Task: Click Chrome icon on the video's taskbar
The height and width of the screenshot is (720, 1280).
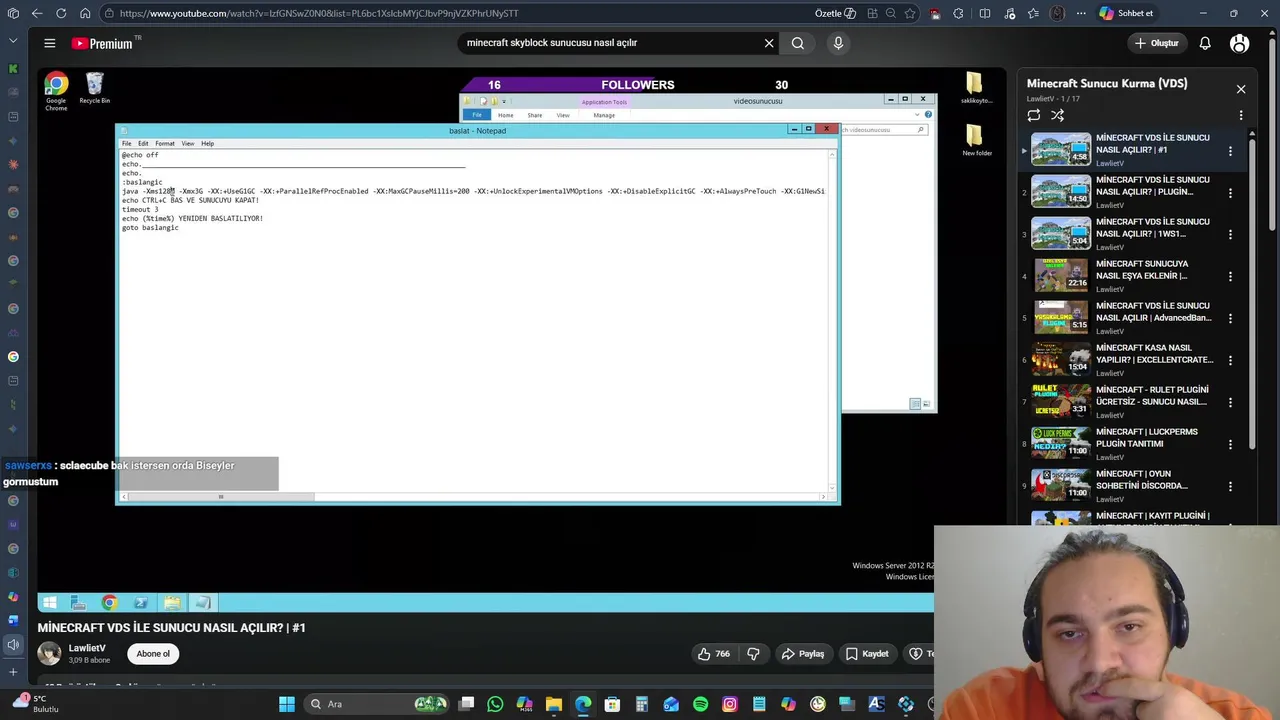Action: click(x=109, y=602)
